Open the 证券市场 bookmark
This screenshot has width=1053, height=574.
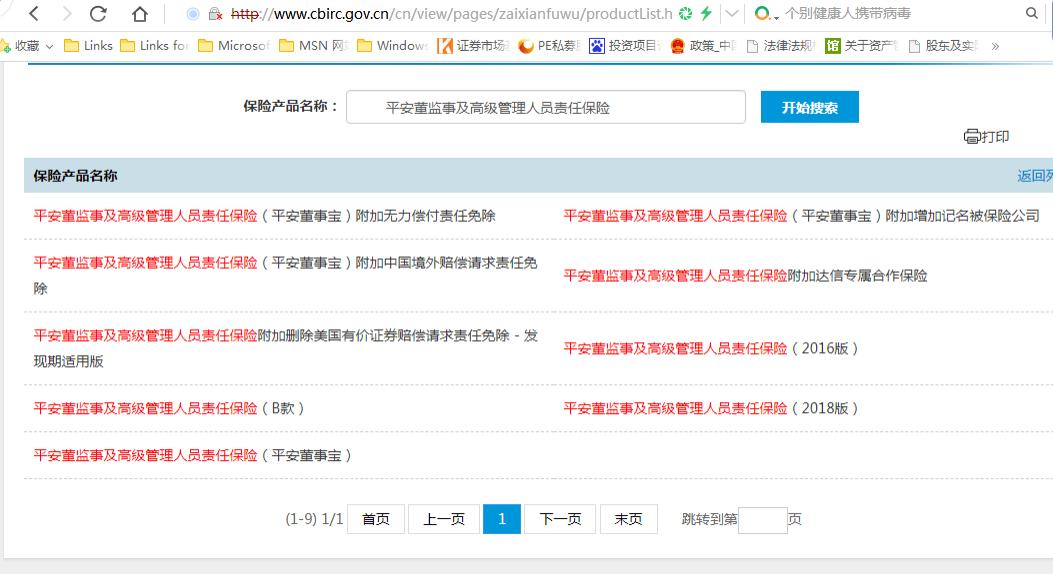pyautogui.click(x=473, y=46)
